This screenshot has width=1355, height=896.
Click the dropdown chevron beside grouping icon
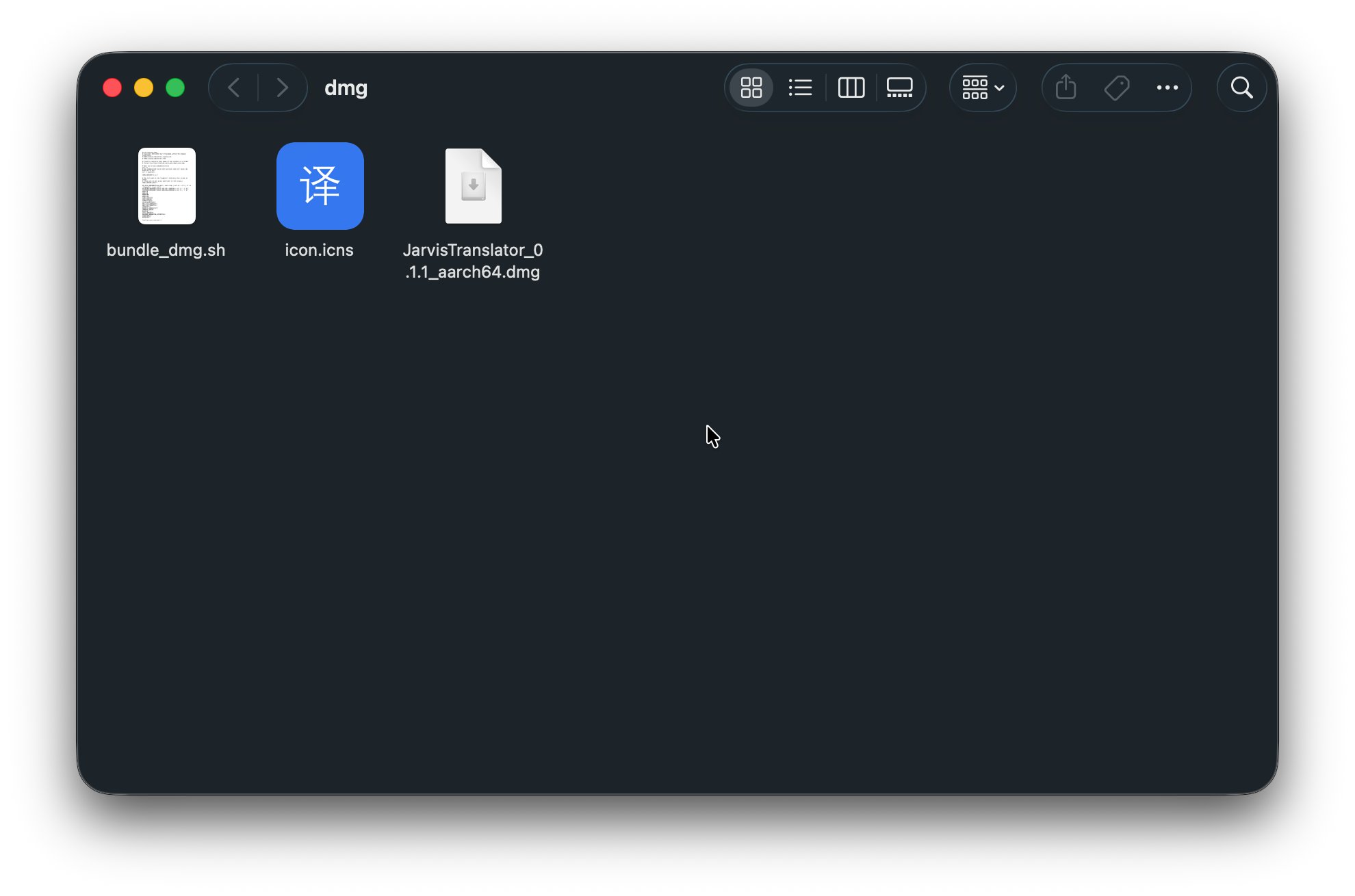pyautogui.click(x=999, y=88)
